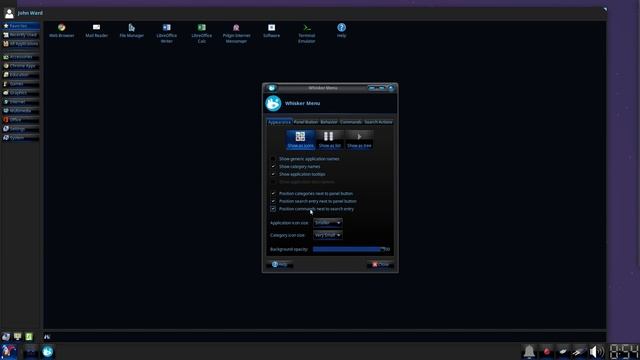Open the Office category
The image size is (640, 360).
[21, 120]
